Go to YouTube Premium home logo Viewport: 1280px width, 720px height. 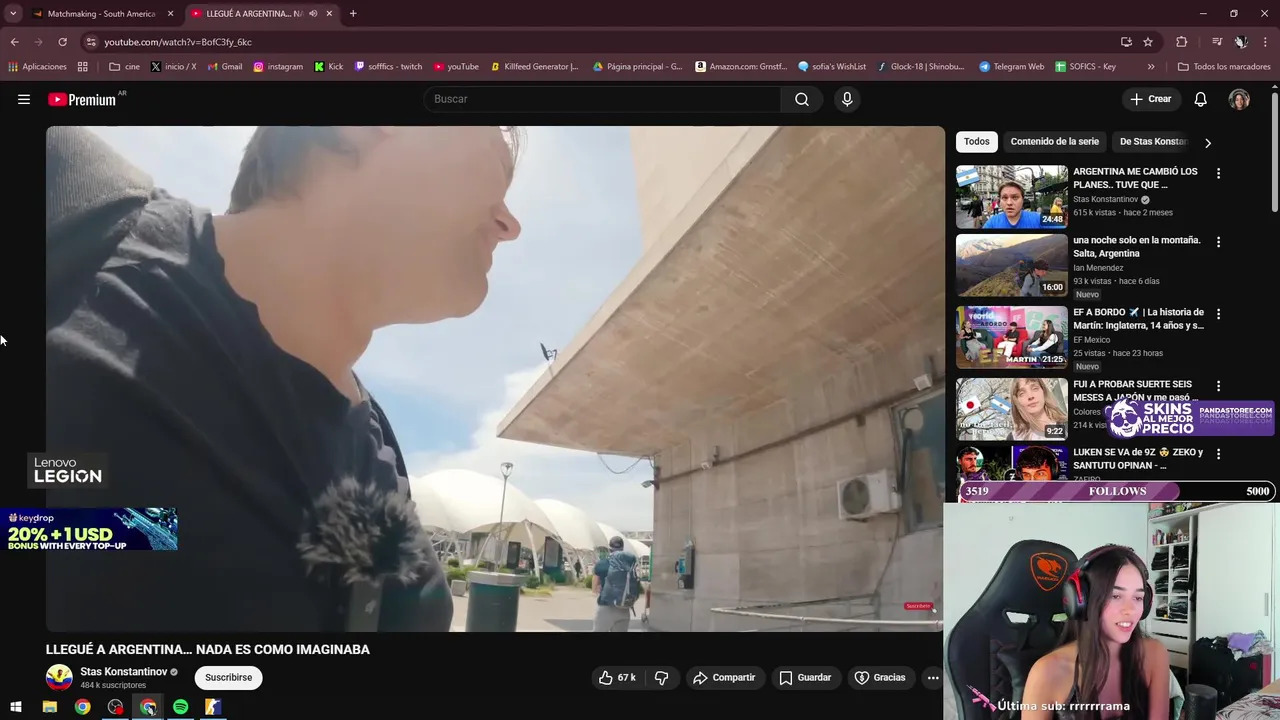pyautogui.click(x=82, y=99)
